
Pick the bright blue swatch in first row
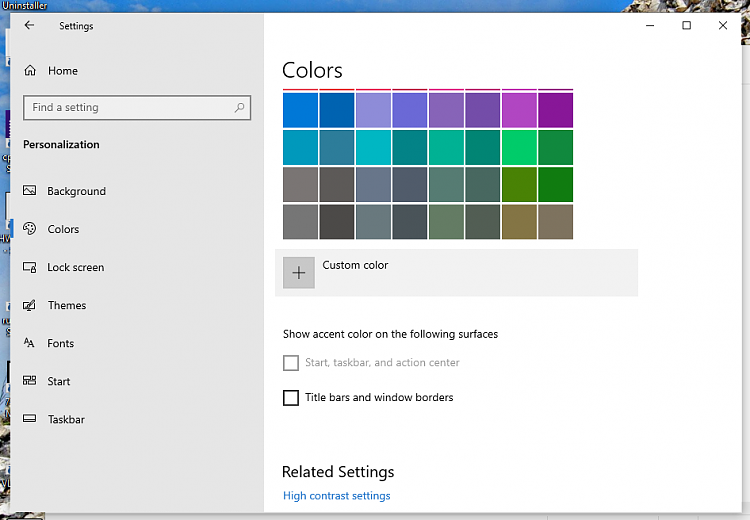(x=300, y=111)
